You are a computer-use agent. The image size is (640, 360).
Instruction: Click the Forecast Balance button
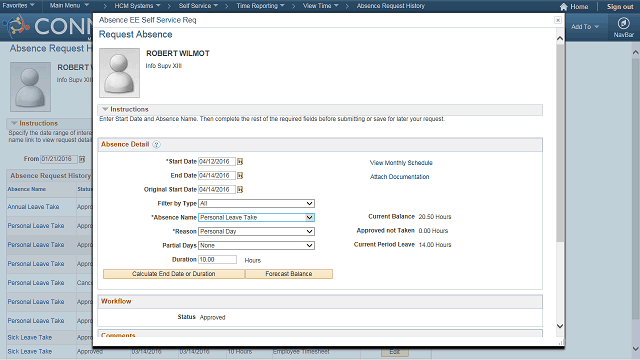pos(289,274)
